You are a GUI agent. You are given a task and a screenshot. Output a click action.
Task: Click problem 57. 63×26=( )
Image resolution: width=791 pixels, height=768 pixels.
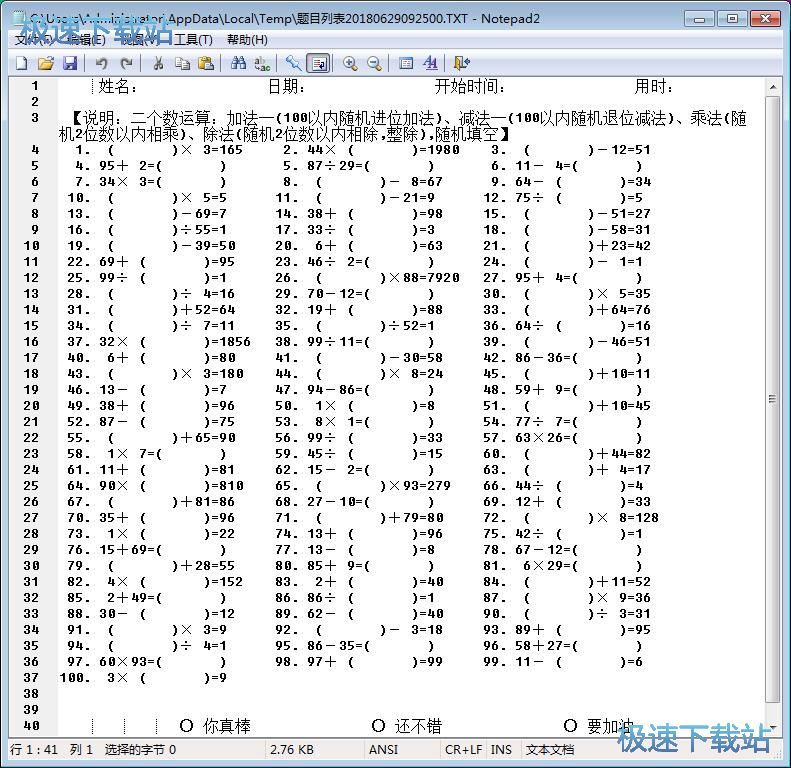pos(562,438)
